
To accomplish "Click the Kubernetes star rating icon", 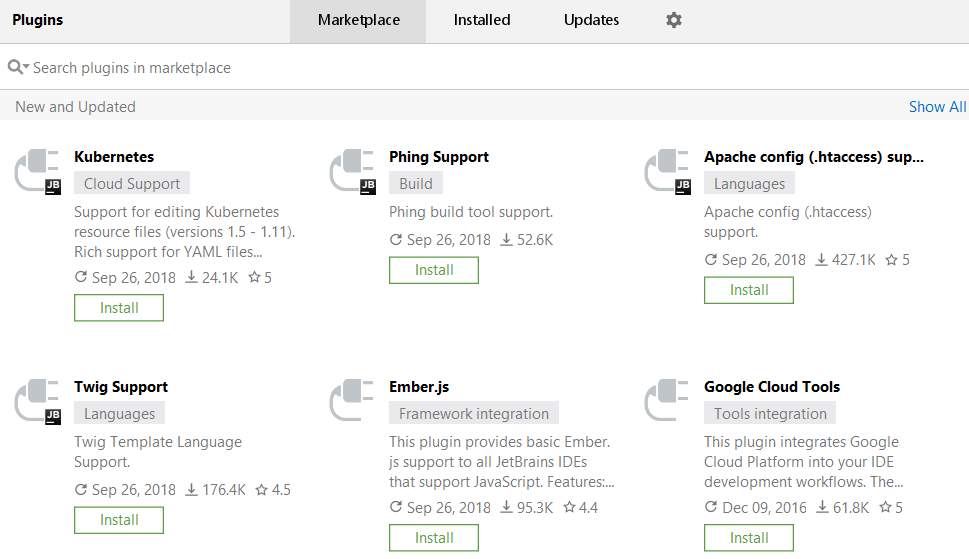I will (254, 277).
